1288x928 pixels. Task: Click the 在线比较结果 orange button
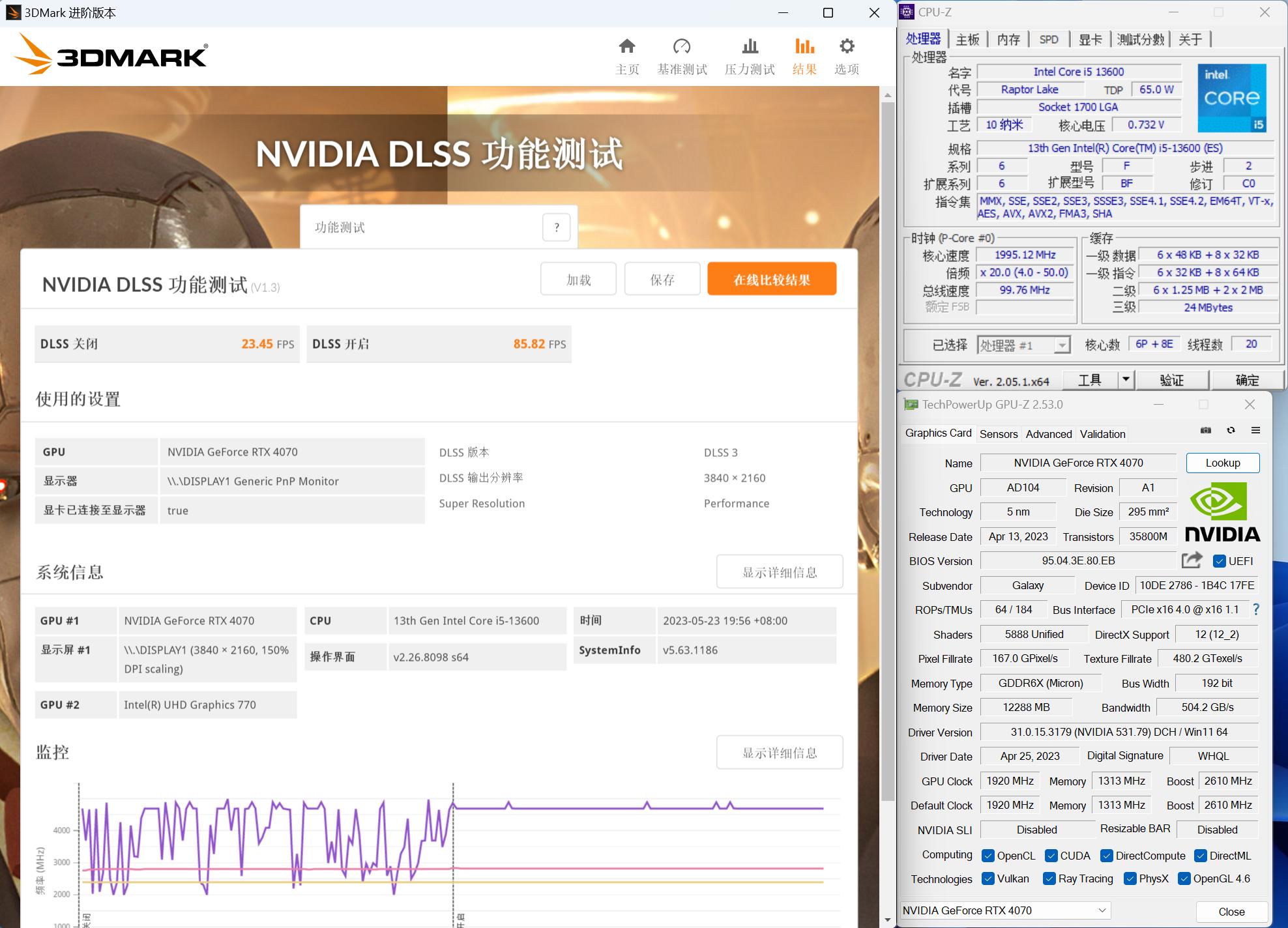772,278
